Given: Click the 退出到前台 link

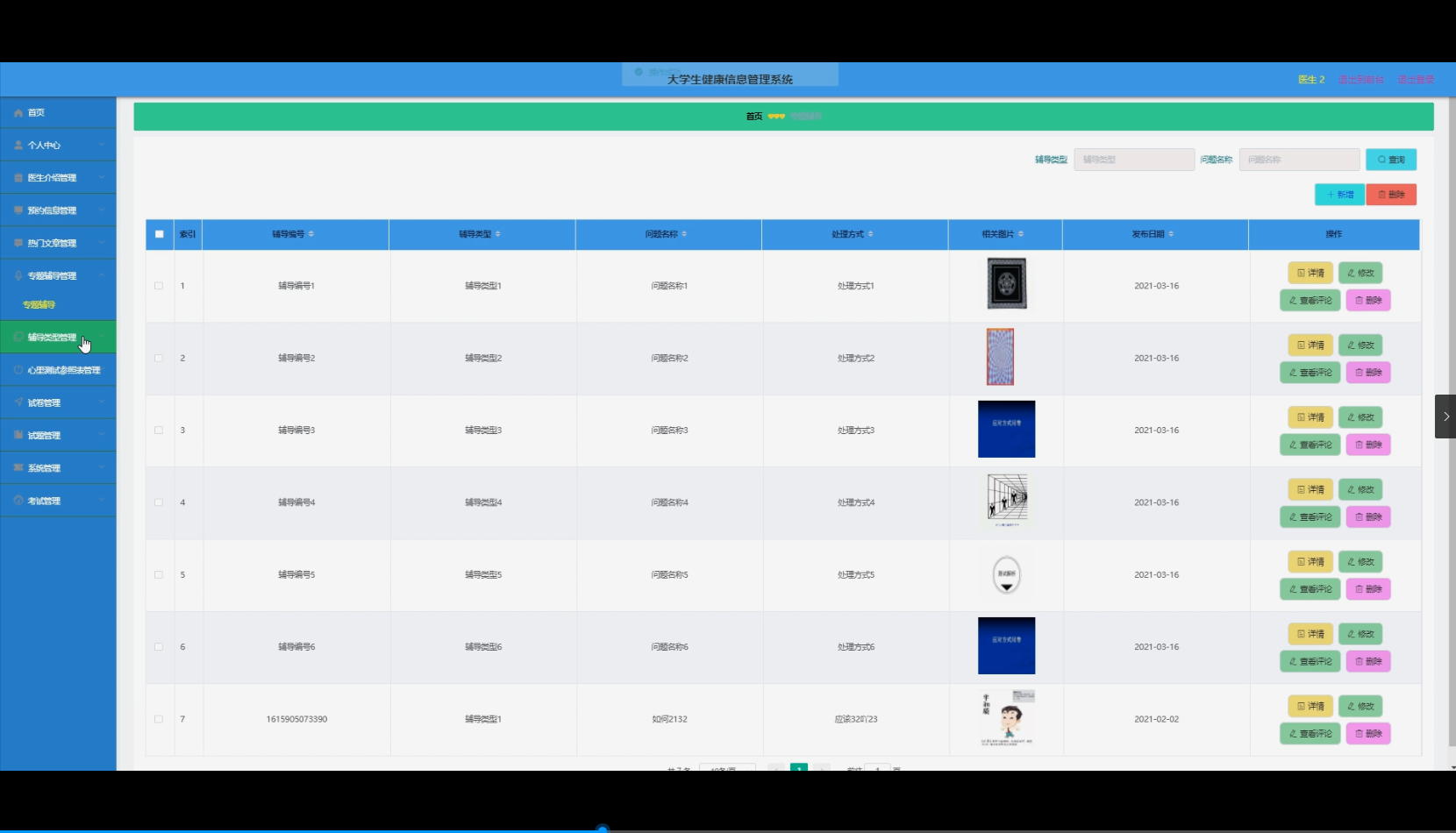Looking at the screenshot, I should [x=1360, y=80].
